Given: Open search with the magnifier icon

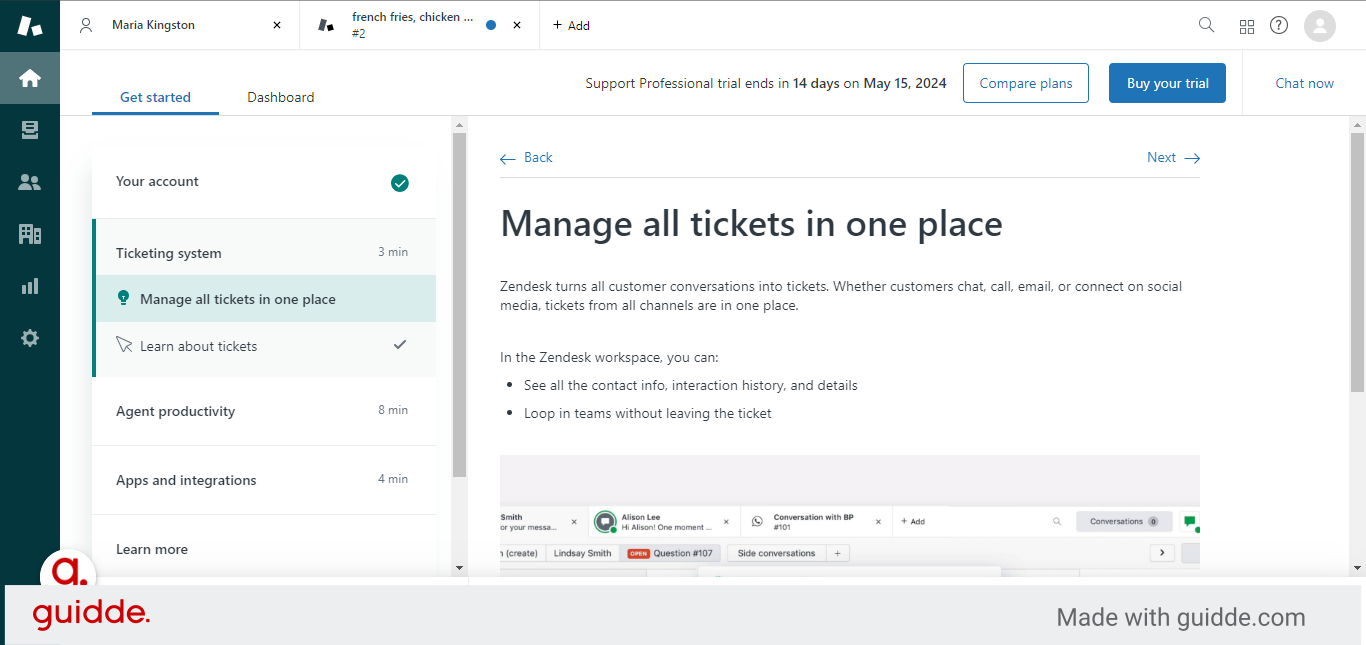Looking at the screenshot, I should (1206, 25).
